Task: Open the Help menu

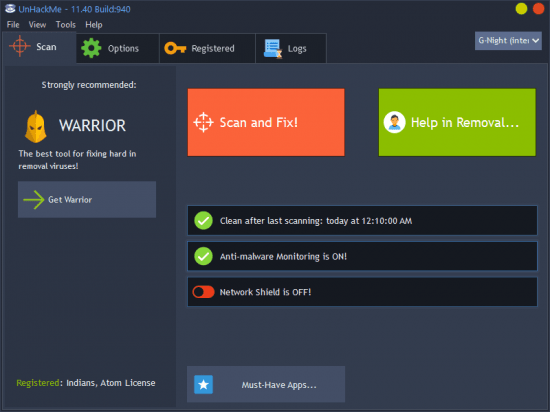Action: coord(94,25)
